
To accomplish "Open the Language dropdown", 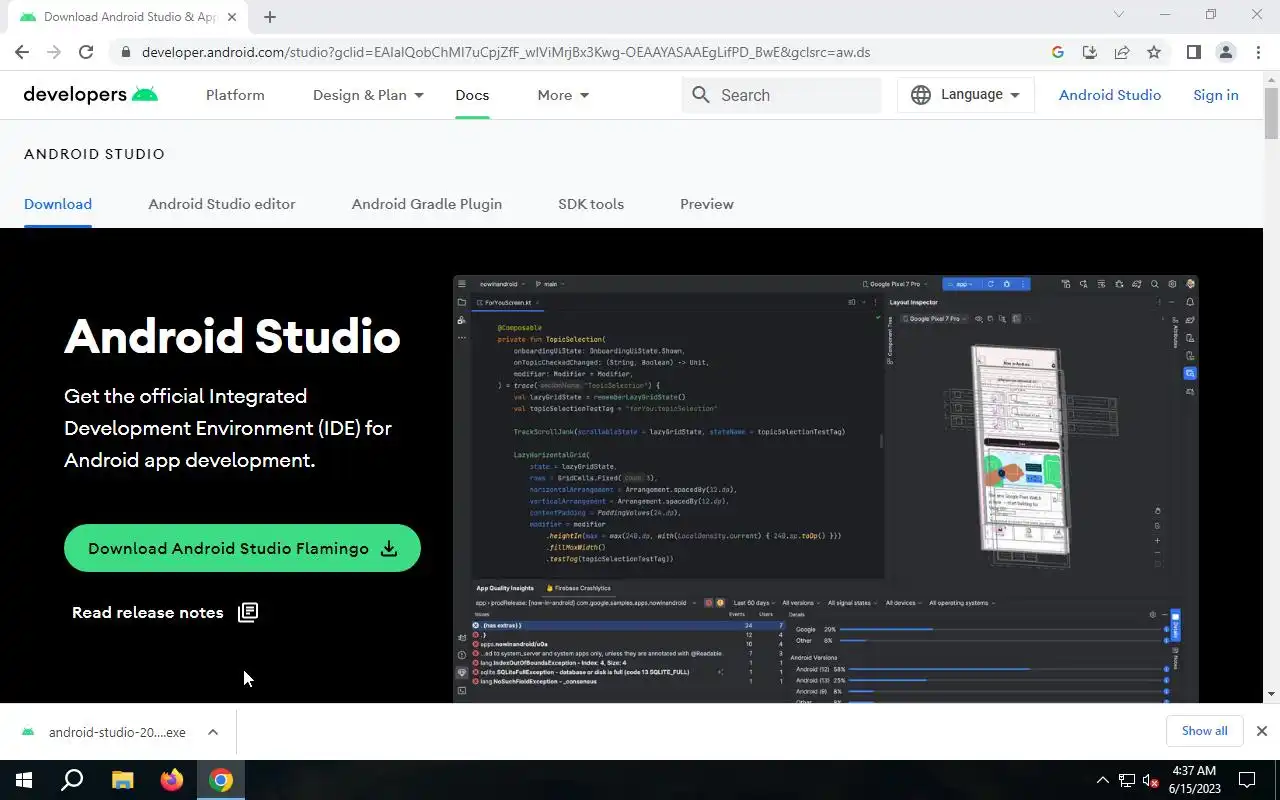I will 966,95.
